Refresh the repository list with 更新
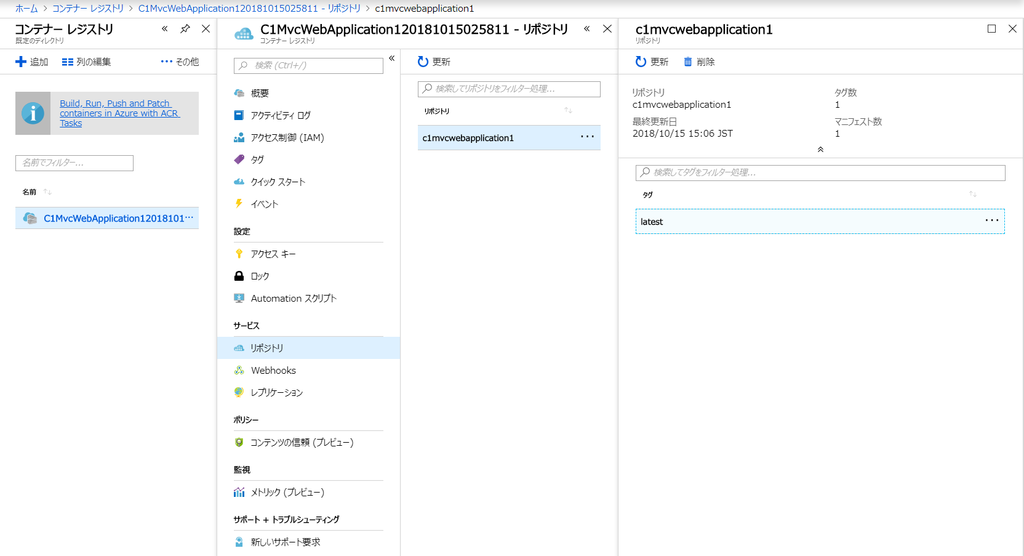1024x556 pixels. [434, 61]
